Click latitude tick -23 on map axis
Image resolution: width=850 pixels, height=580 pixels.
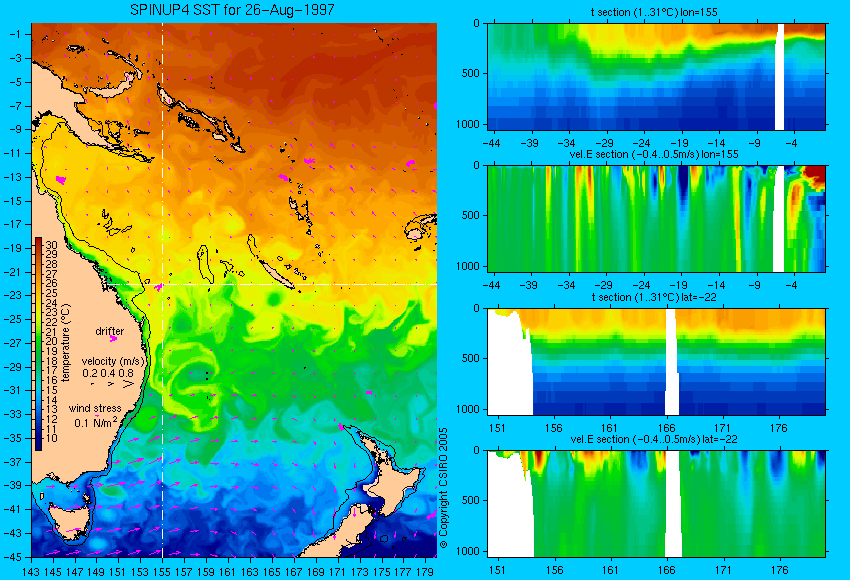(12, 295)
